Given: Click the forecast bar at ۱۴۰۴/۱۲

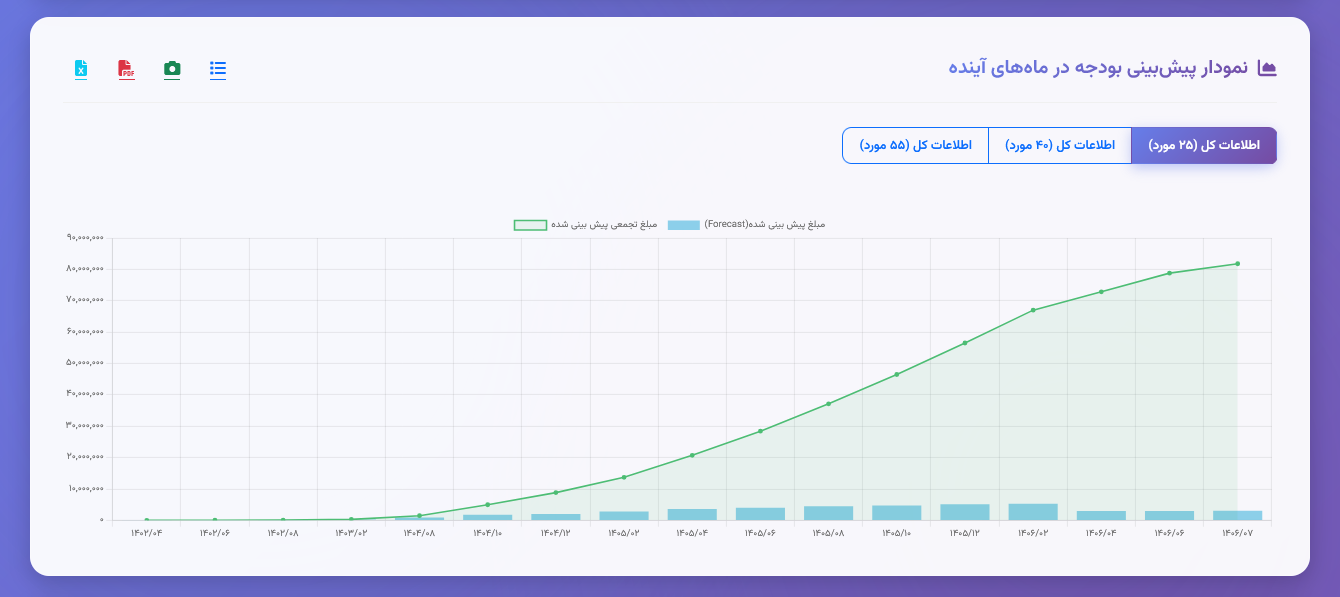Looking at the screenshot, I should (x=556, y=517).
